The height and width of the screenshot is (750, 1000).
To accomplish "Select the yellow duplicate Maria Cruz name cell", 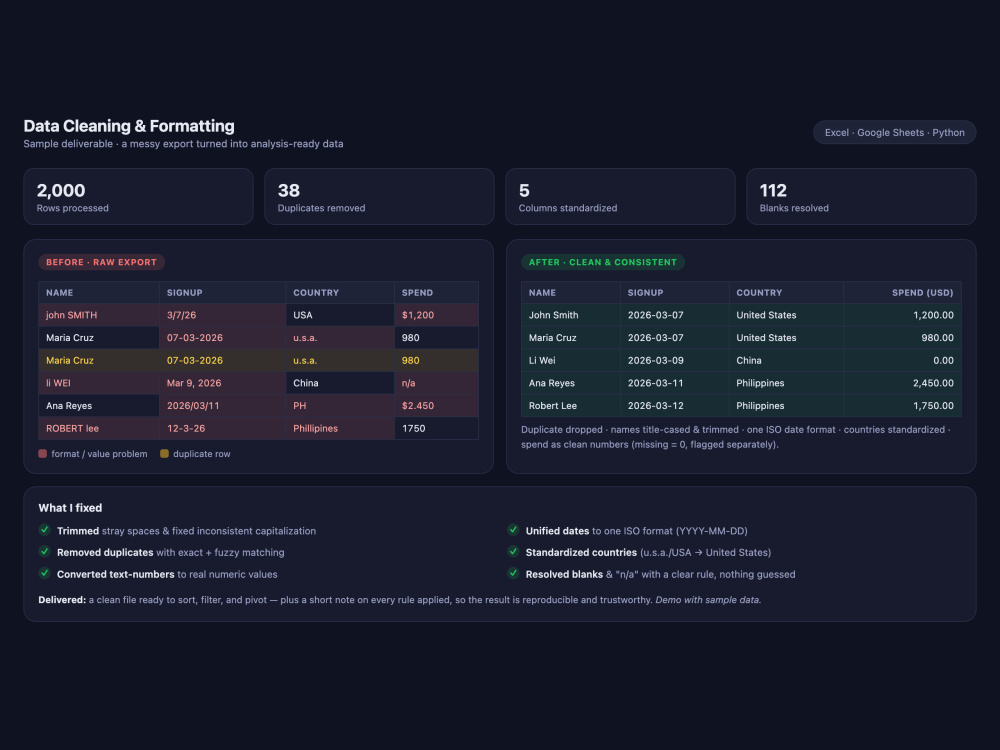I will click(x=99, y=360).
